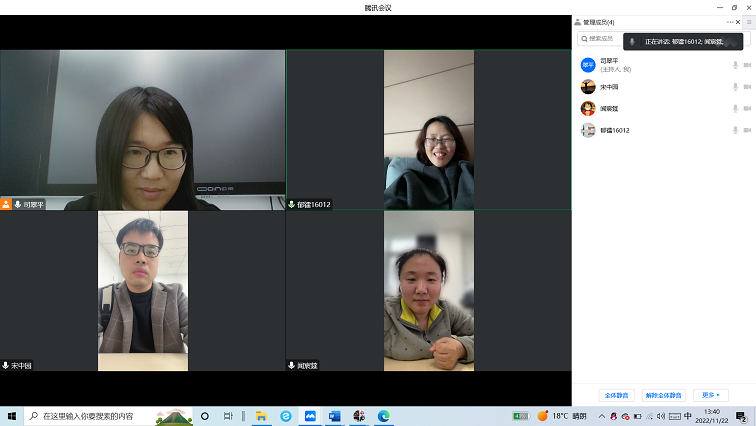Select 司翠平 video tile

click(x=143, y=130)
